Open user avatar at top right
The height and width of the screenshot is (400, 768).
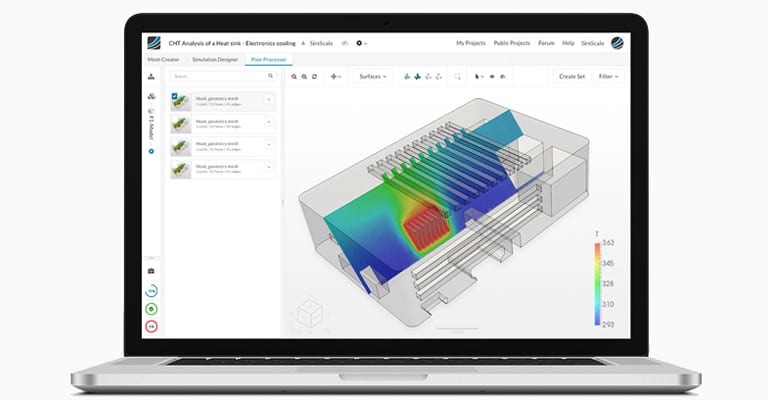coord(617,43)
